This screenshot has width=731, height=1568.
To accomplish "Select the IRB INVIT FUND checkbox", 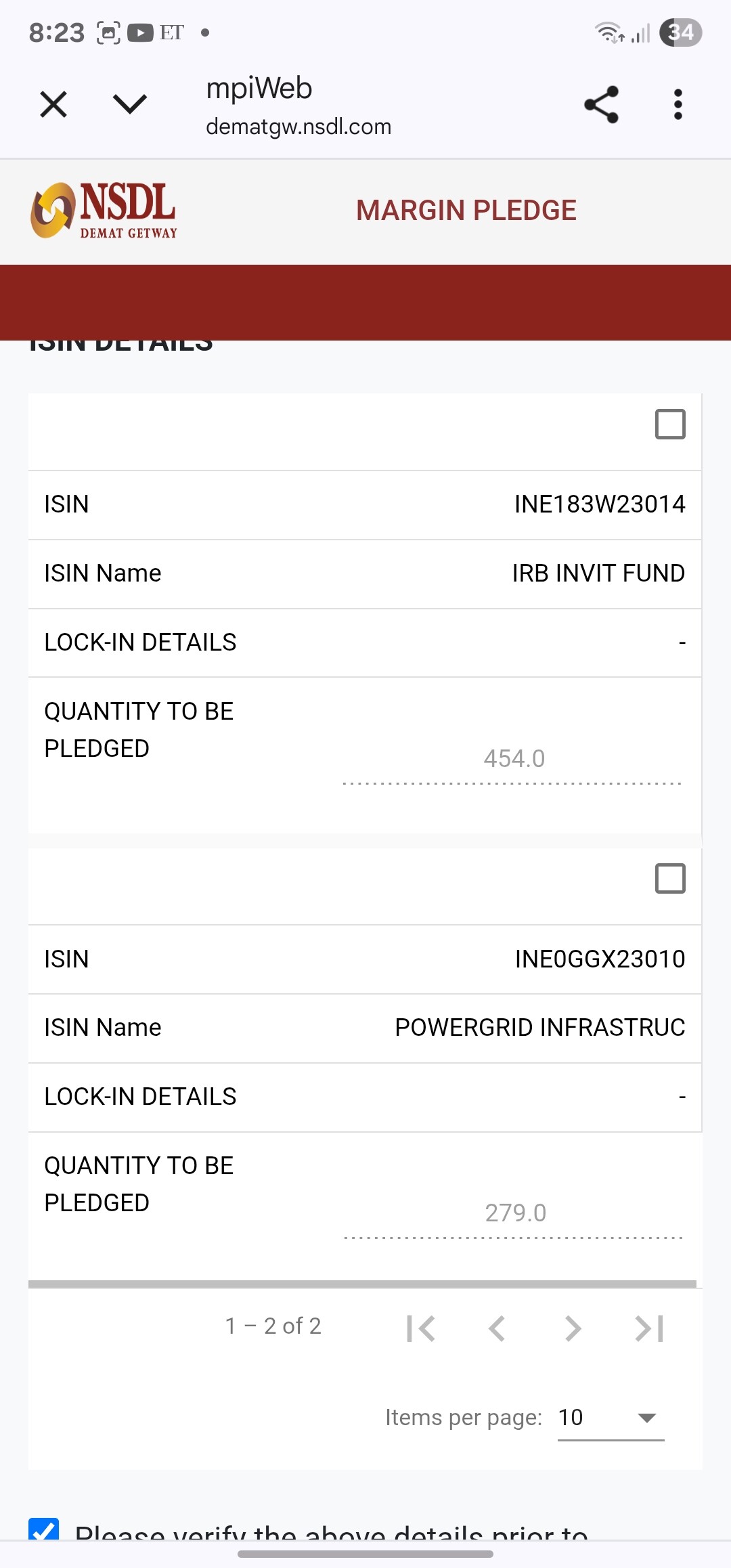I will pyautogui.click(x=670, y=424).
